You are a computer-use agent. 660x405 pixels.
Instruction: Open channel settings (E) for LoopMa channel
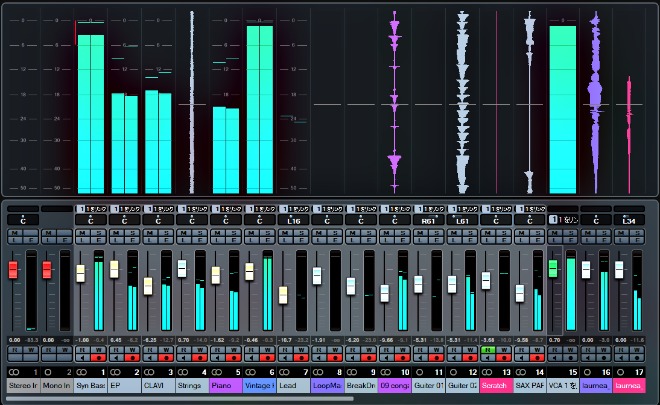pyautogui.click(x=335, y=240)
